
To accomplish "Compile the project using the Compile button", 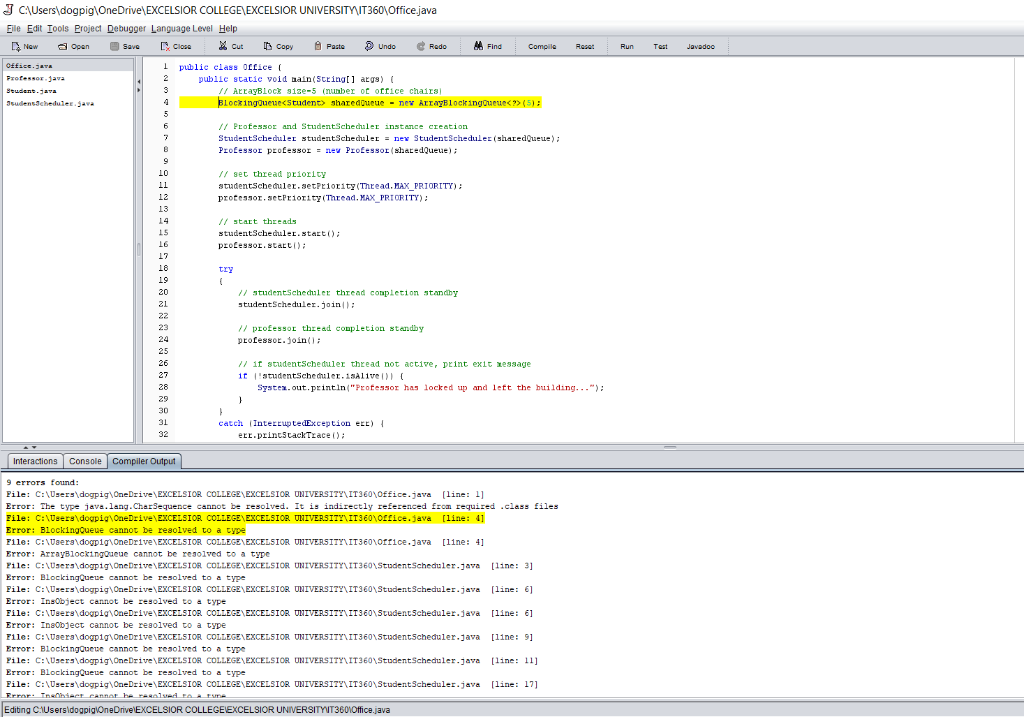I will point(541,45).
